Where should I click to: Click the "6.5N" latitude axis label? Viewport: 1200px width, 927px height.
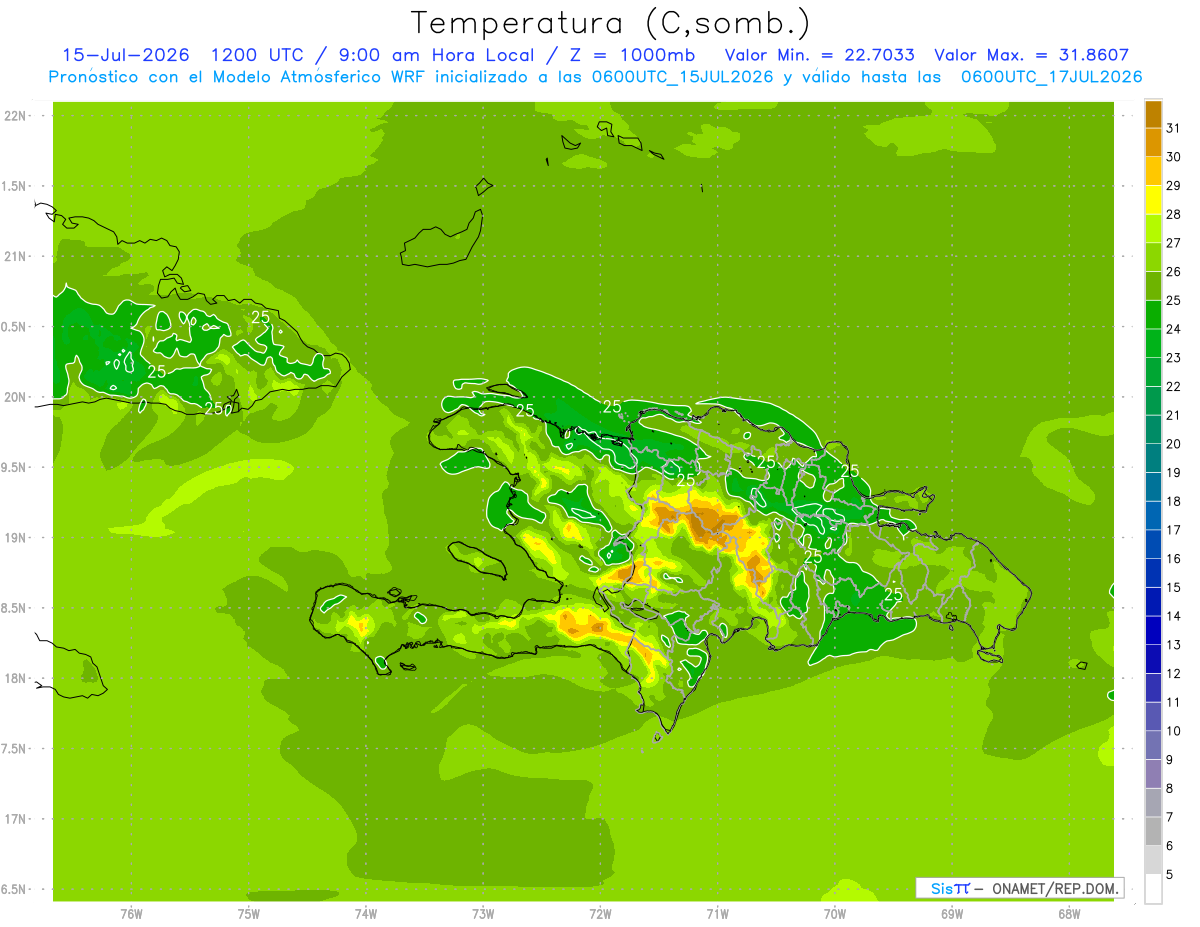[x=15, y=889]
